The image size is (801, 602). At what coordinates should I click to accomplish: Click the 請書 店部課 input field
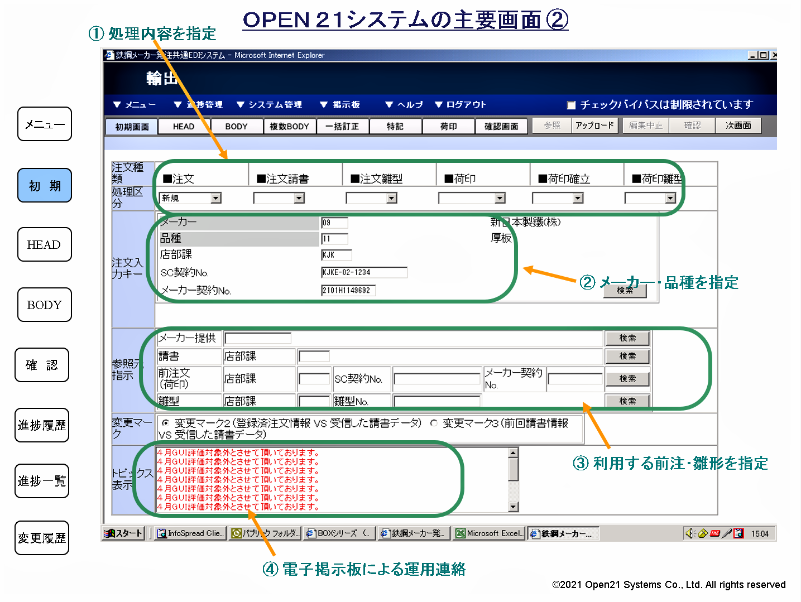(314, 356)
